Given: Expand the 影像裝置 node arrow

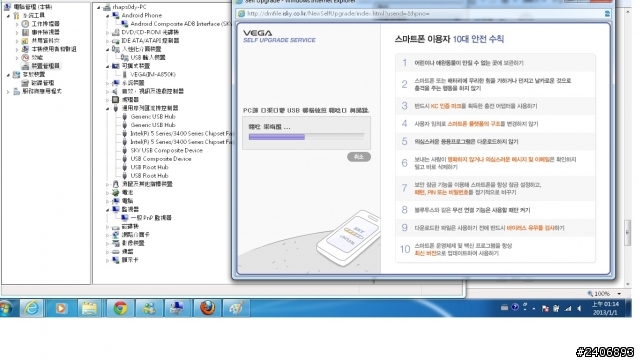Looking at the screenshot, I should pyautogui.click(x=108, y=243).
